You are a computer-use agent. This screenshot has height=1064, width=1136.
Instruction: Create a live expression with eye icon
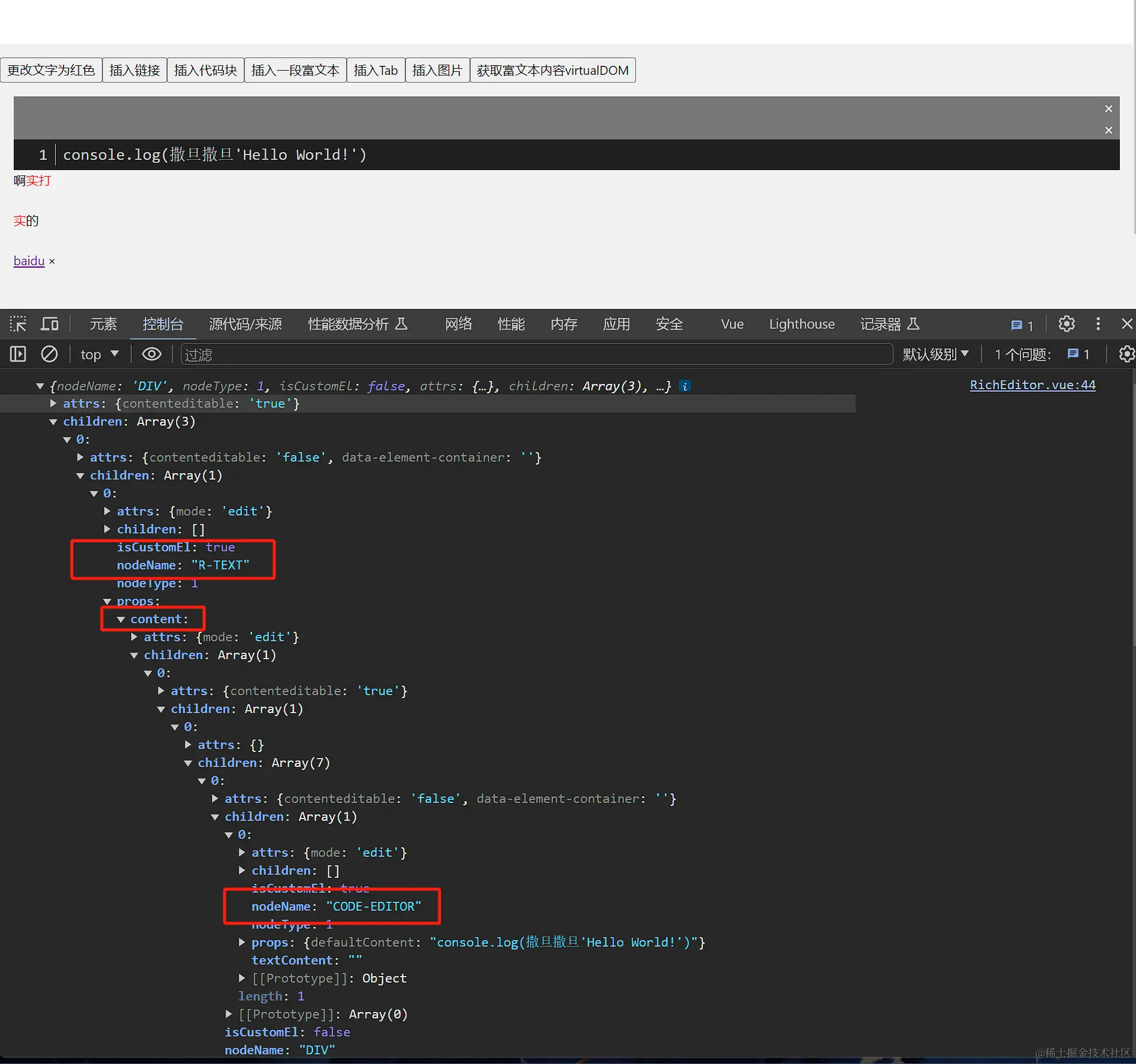[152, 354]
